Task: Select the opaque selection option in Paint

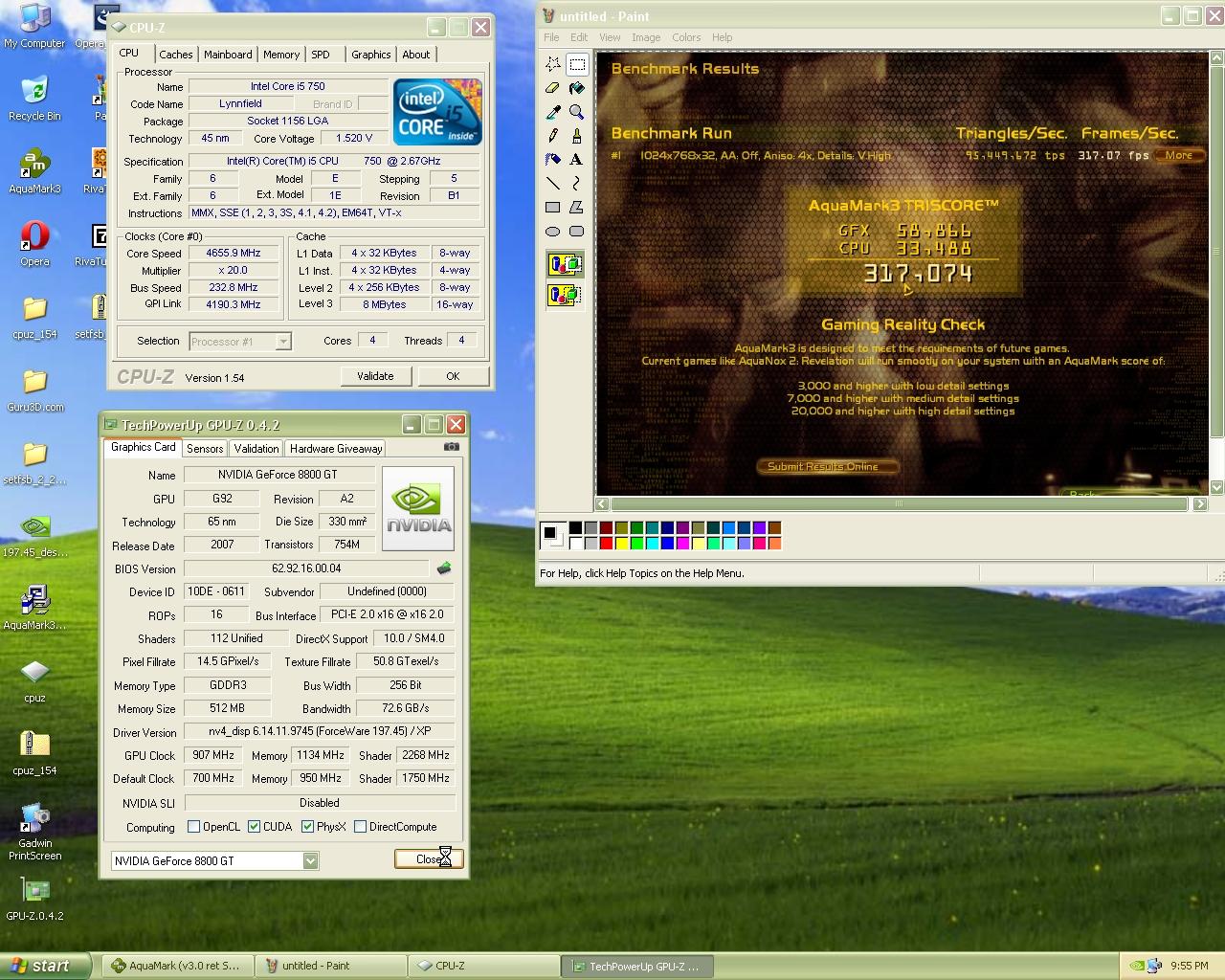Action: coord(565,263)
